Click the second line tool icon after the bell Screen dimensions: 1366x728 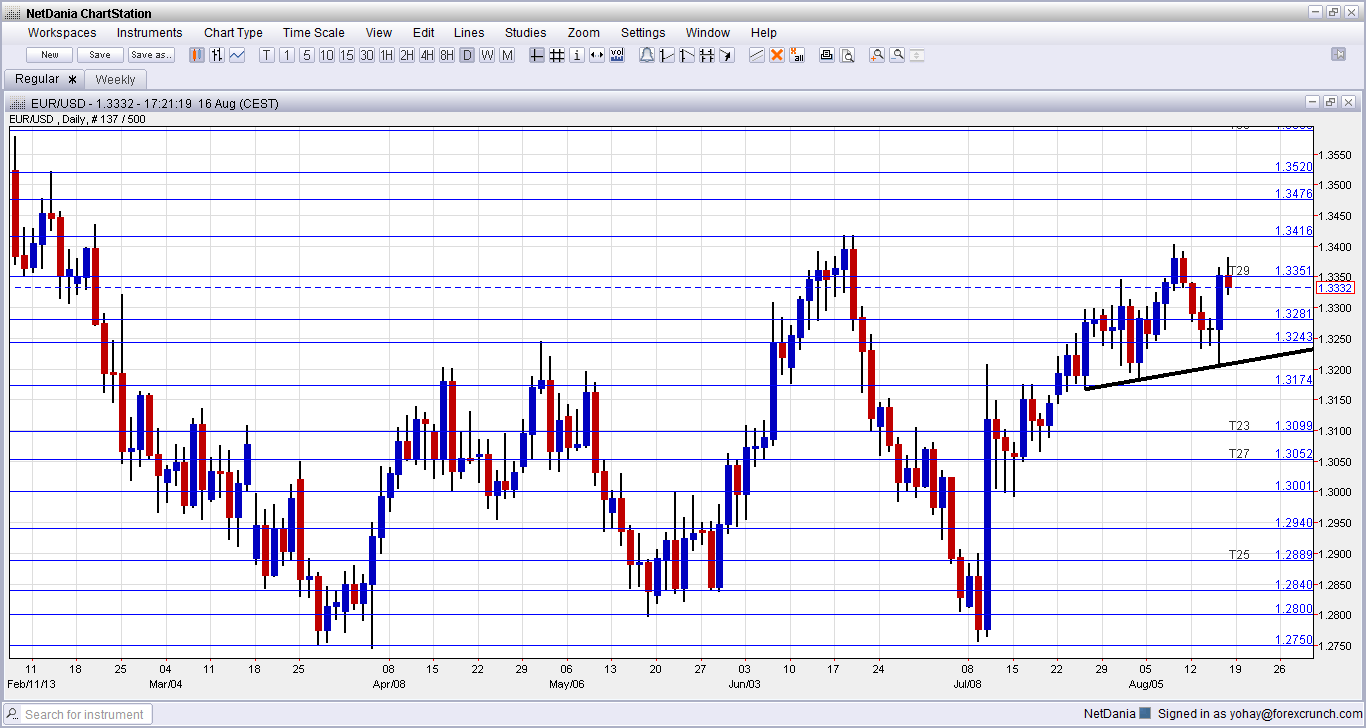click(687, 55)
